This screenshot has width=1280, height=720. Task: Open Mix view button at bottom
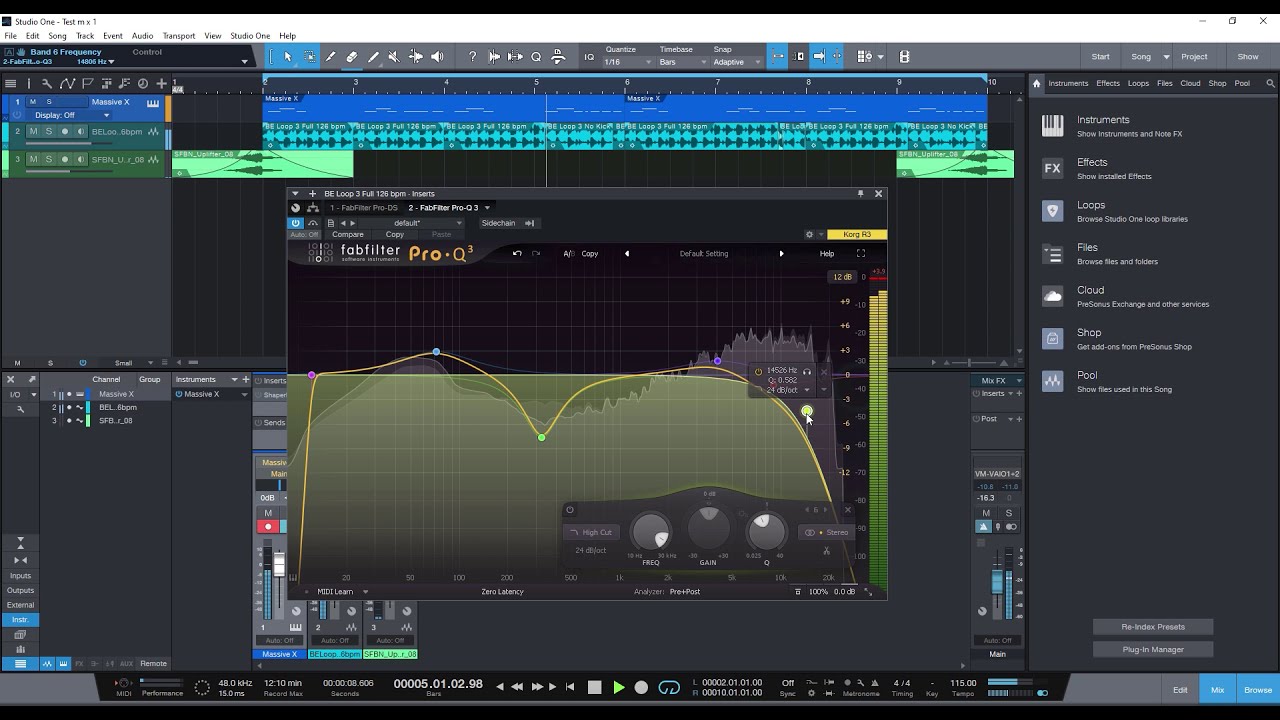pyautogui.click(x=1217, y=690)
